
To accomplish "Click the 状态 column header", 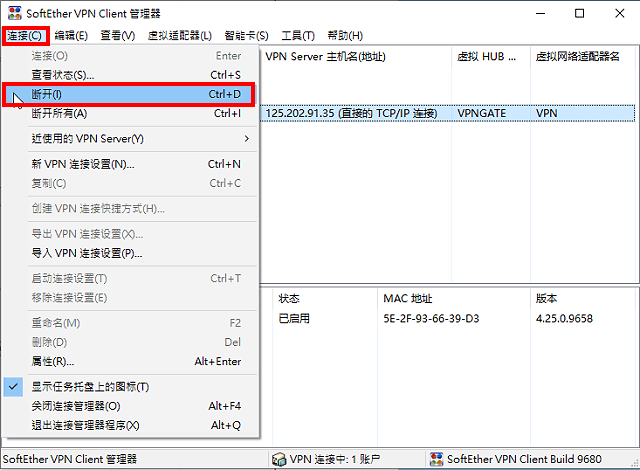I will pos(325,299).
